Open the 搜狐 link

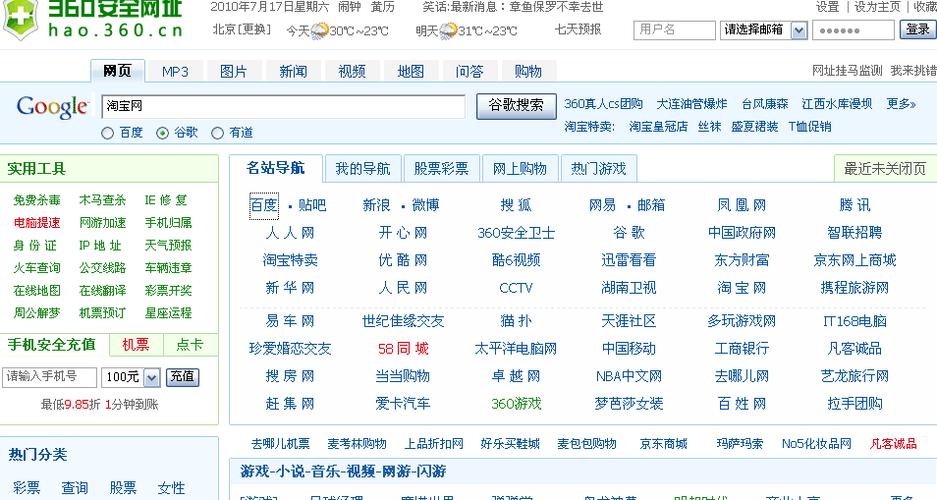[x=516, y=205]
